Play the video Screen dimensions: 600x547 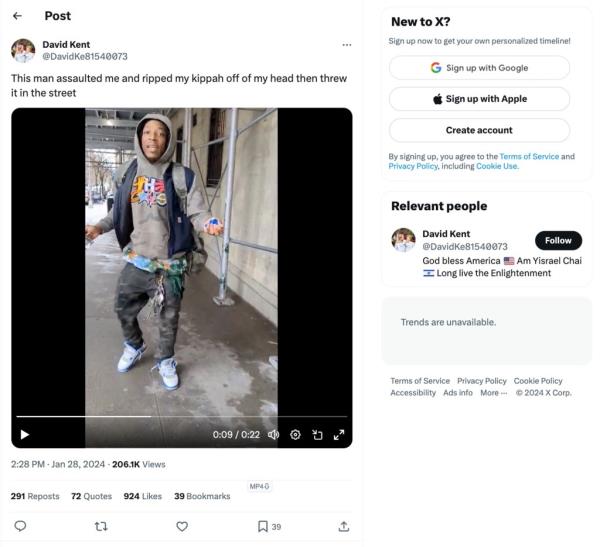25,434
